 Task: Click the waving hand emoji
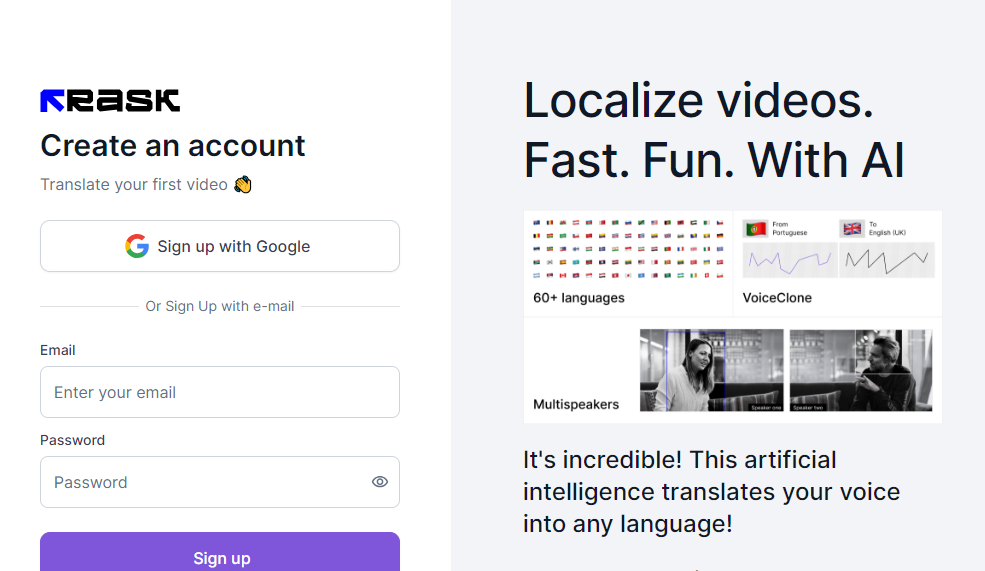242,184
